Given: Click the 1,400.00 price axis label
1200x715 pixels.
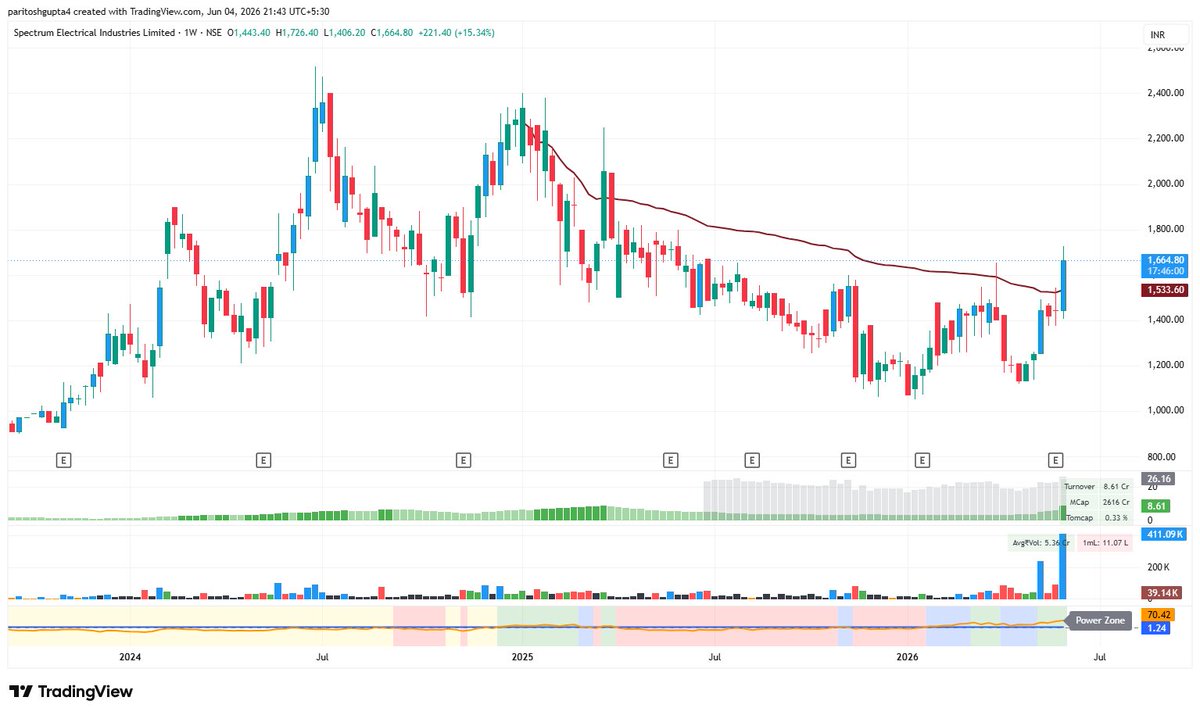Looking at the screenshot, I should 1165,320.
